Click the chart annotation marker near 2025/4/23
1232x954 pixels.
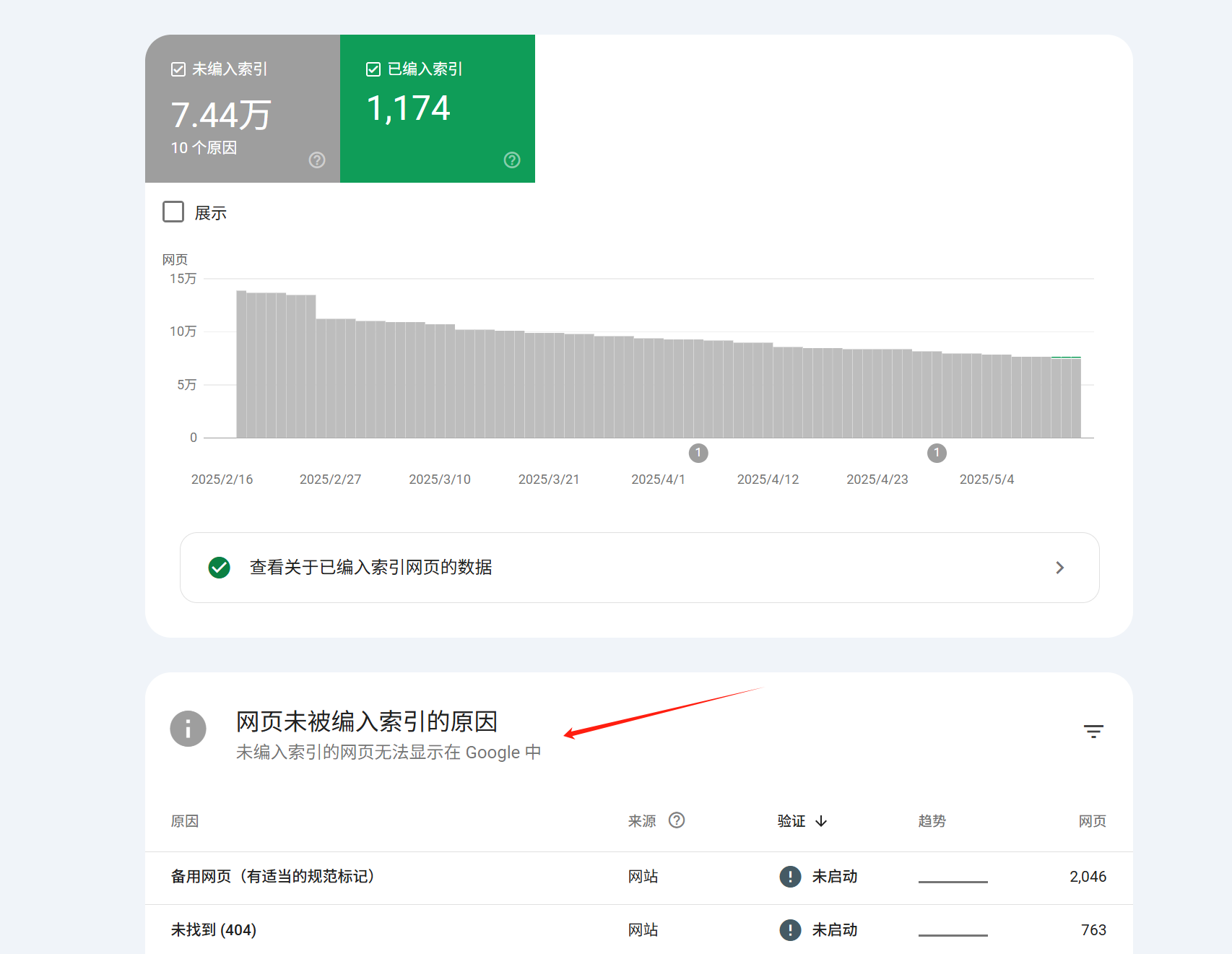pos(937,453)
